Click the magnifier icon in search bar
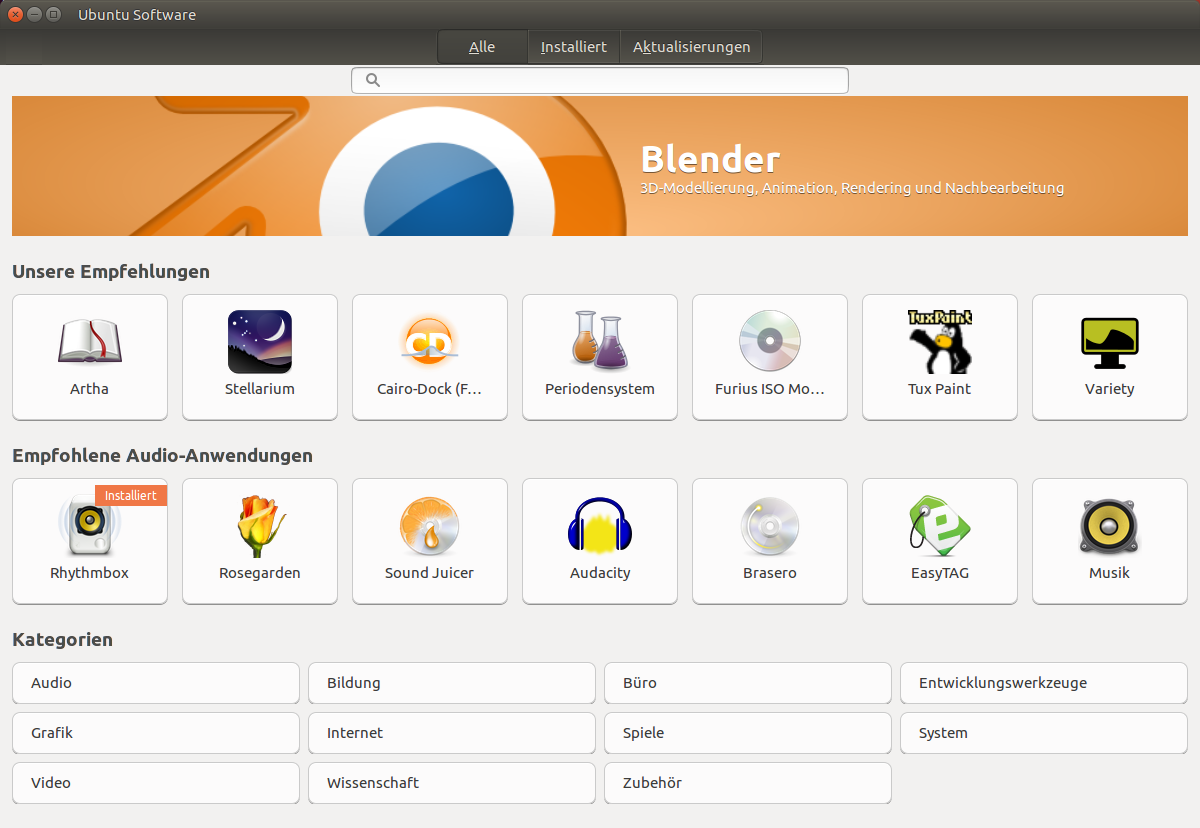This screenshot has height=828, width=1200. coord(373,80)
